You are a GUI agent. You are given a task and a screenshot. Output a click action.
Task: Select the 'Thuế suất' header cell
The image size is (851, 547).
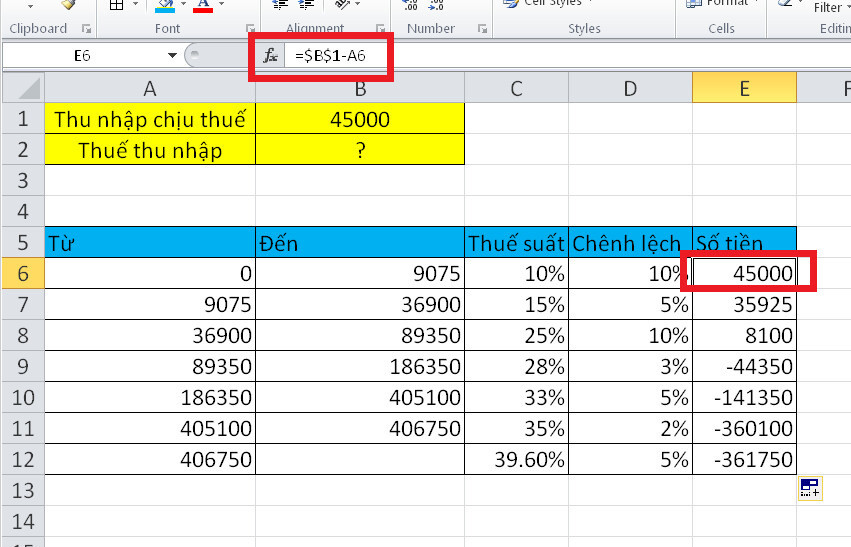[517, 243]
